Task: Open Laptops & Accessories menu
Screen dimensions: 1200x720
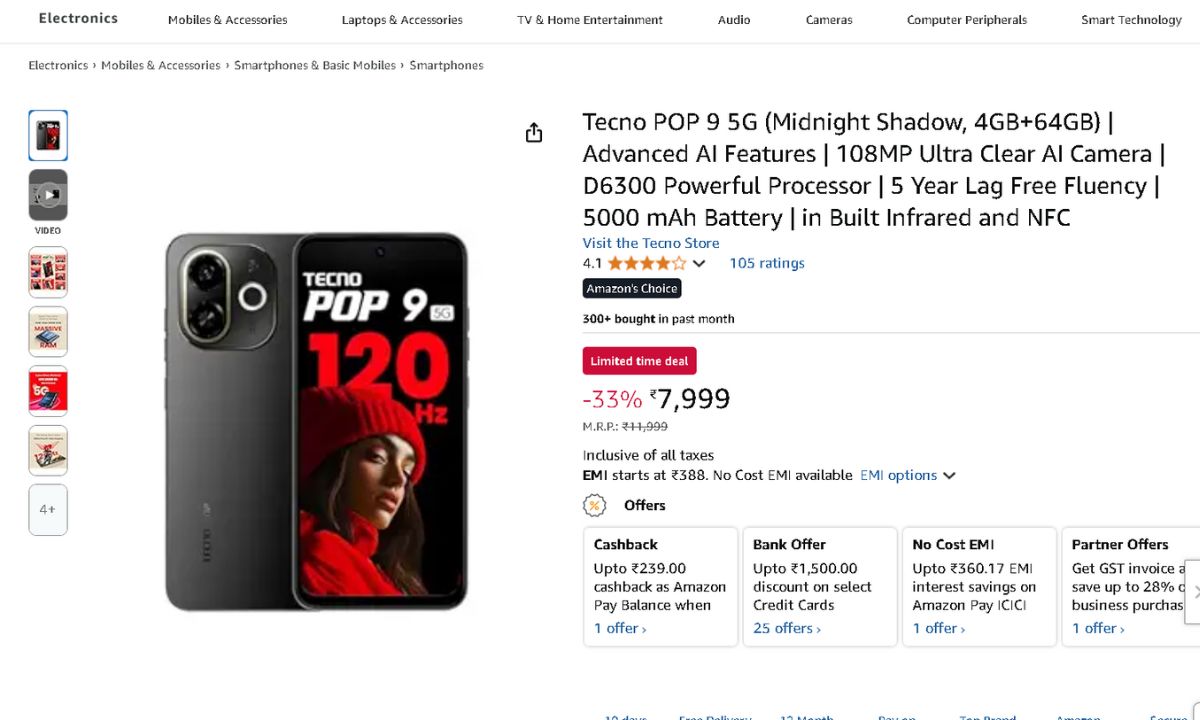Action: click(402, 20)
